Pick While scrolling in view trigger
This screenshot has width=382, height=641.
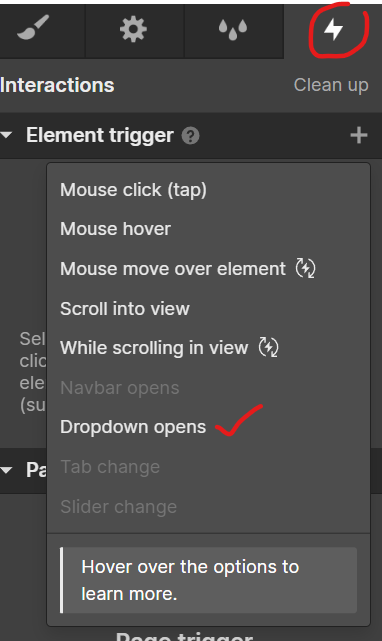point(154,348)
